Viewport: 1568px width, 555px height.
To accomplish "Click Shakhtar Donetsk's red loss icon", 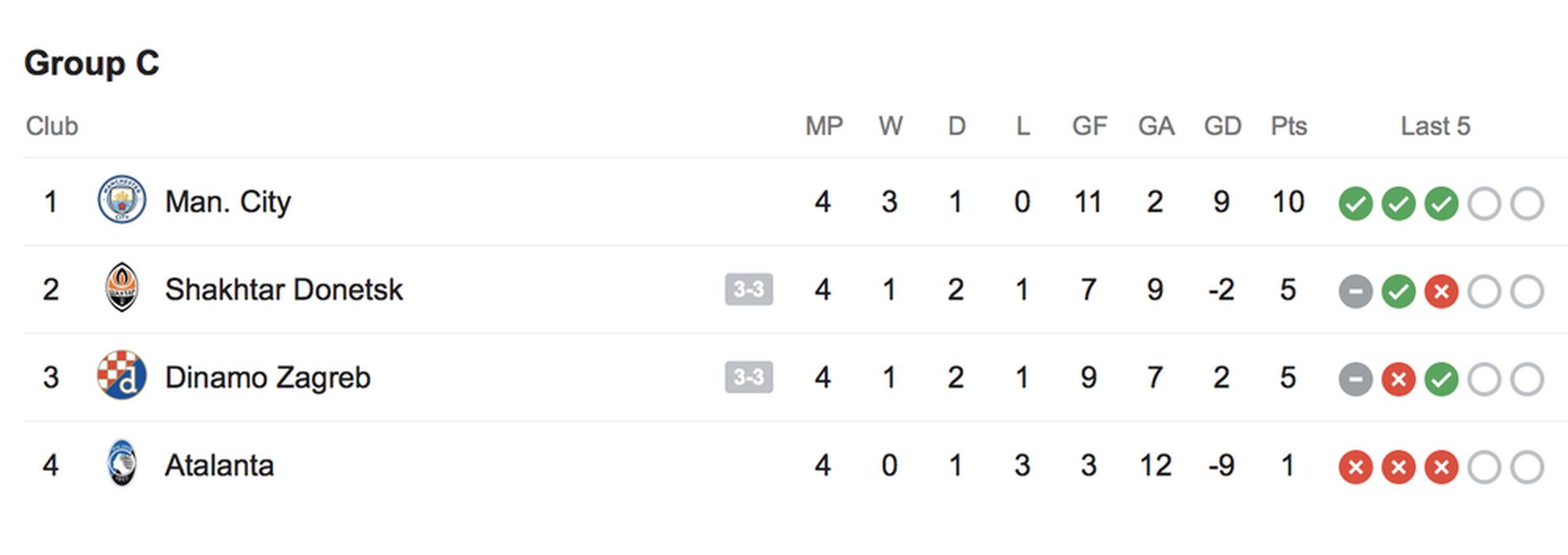I will point(1441,292).
